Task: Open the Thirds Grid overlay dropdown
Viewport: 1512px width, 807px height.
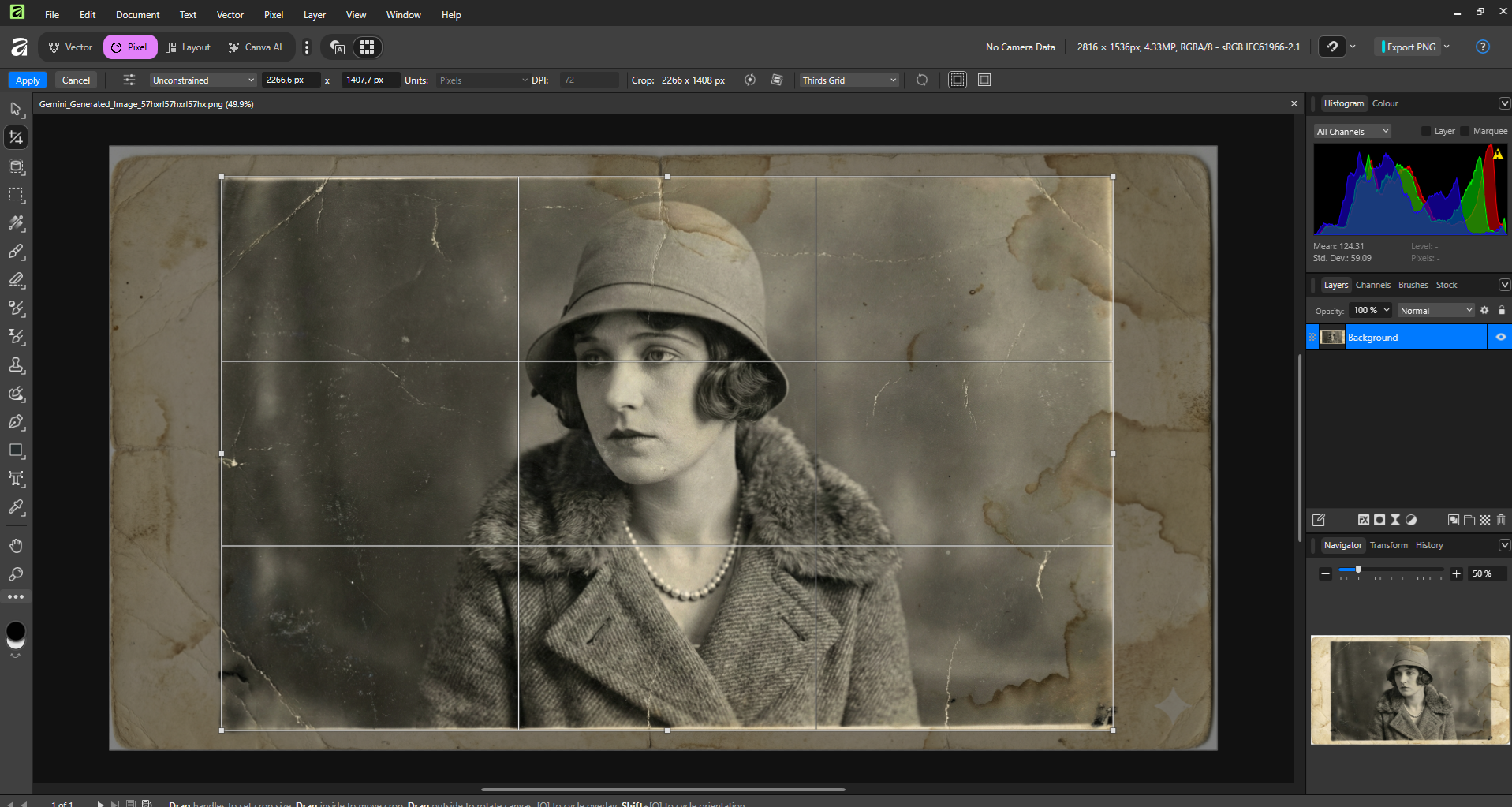Action: tap(849, 80)
